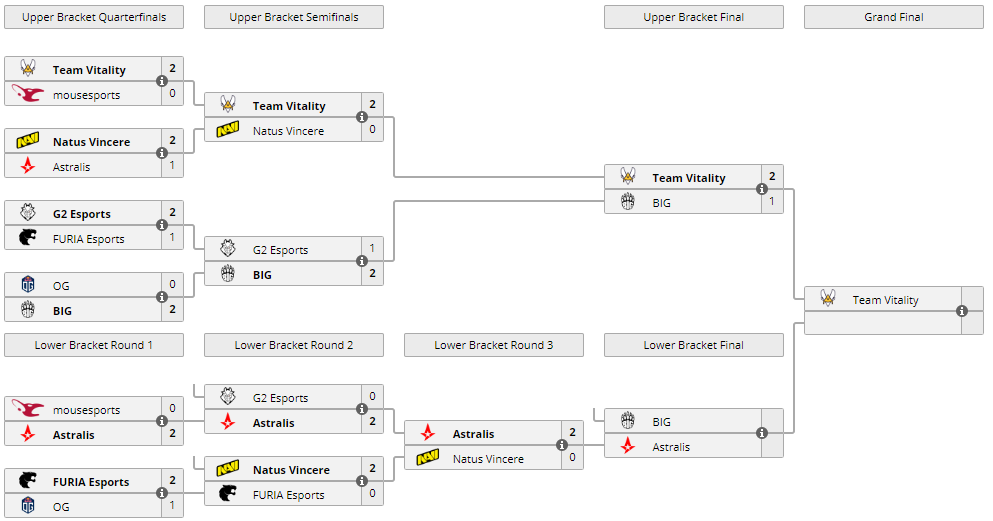Select the Upper Bracket Quarterfinals header
Image resolution: width=993 pixels, height=521 pixels.
coord(94,17)
